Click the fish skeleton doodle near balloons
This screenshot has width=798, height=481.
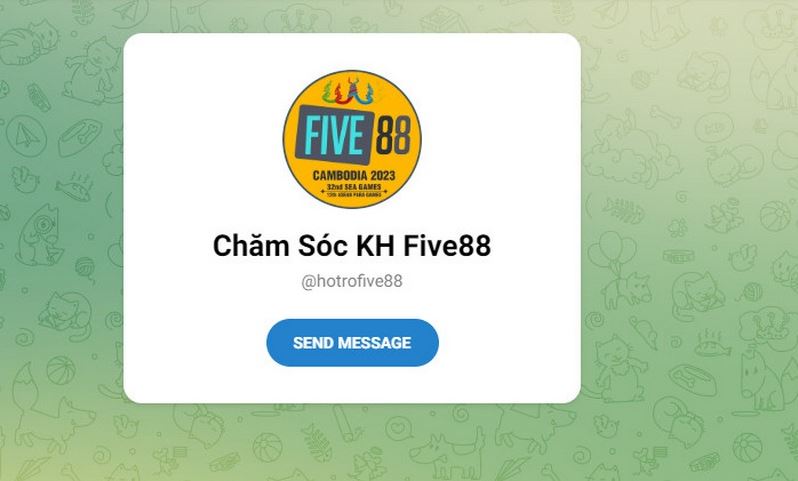[623, 210]
